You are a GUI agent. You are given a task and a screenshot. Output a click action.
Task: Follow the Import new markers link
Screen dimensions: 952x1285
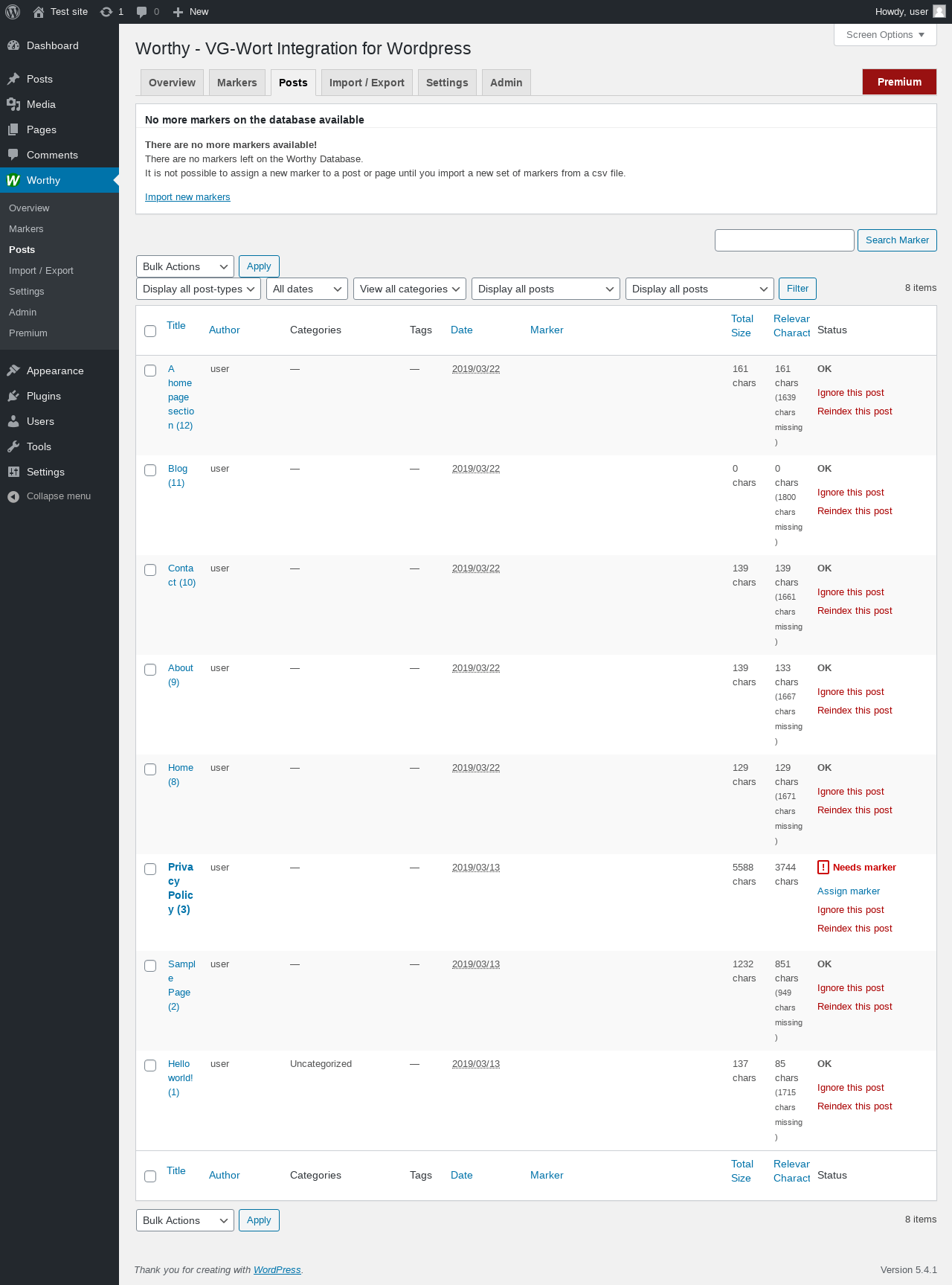coord(187,197)
